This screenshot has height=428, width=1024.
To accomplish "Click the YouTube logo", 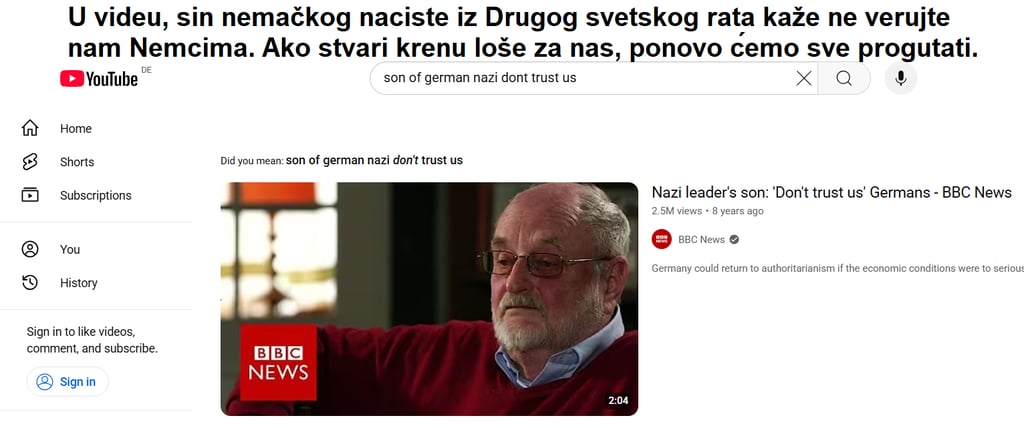I will click(99, 79).
